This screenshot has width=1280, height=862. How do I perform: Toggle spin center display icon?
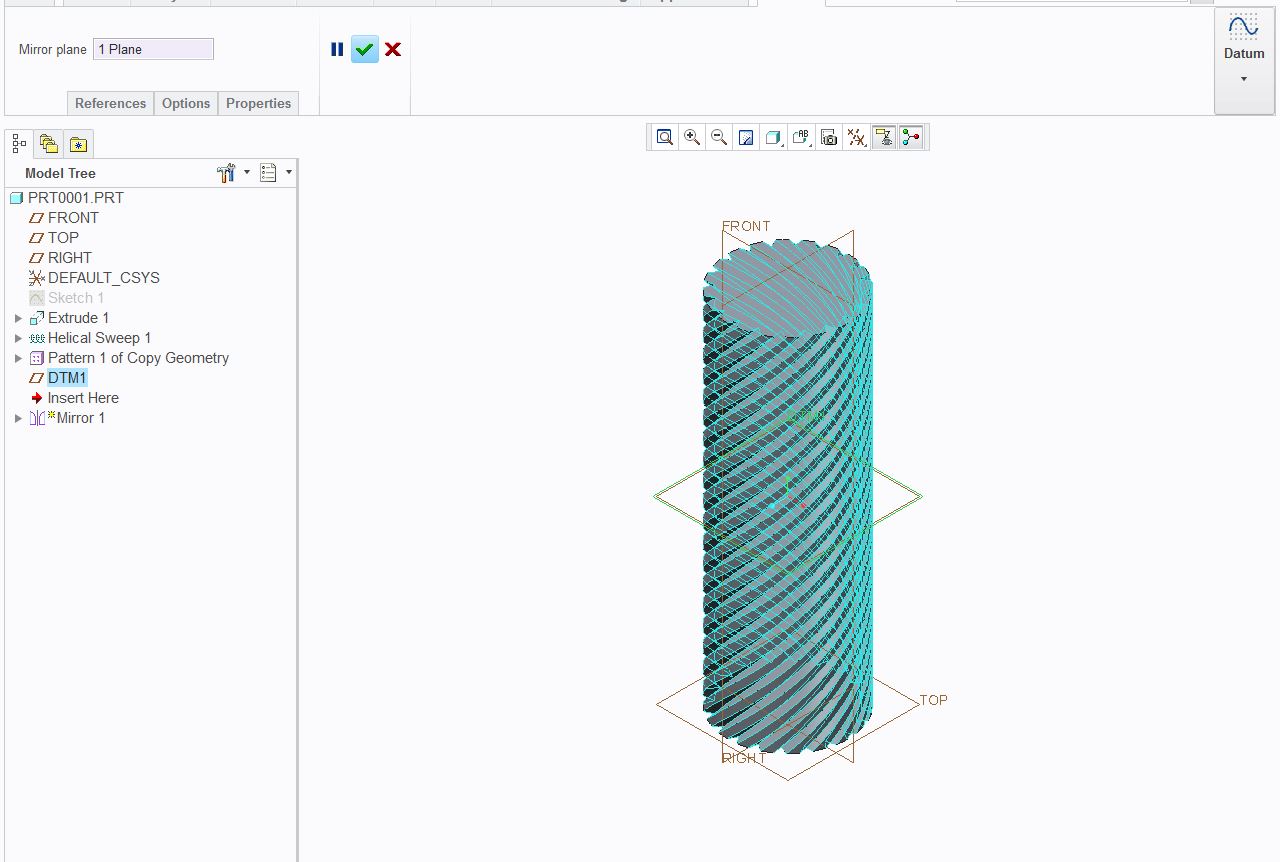pyautogui.click(x=911, y=138)
